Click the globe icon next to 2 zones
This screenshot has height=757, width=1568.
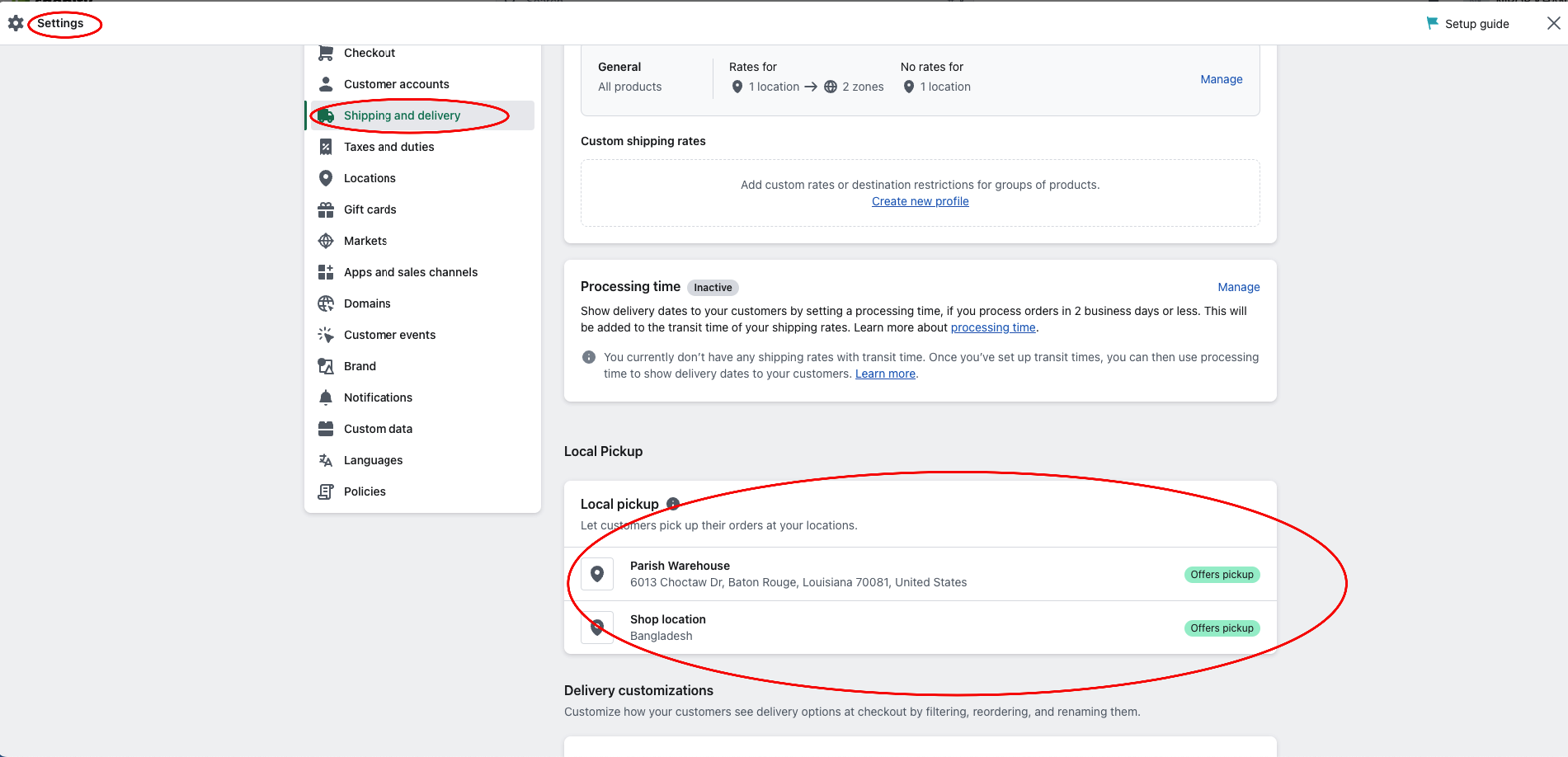[x=831, y=87]
